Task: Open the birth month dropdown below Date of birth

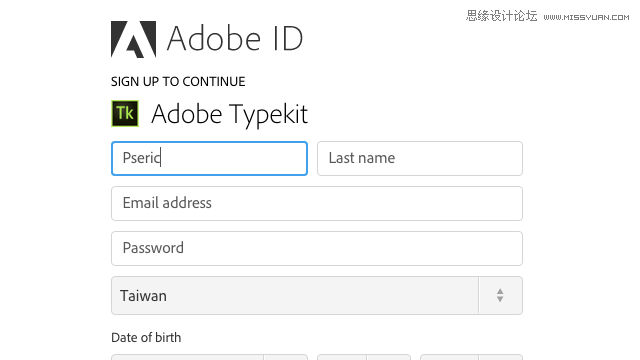Action: pyautogui.click(x=209, y=357)
